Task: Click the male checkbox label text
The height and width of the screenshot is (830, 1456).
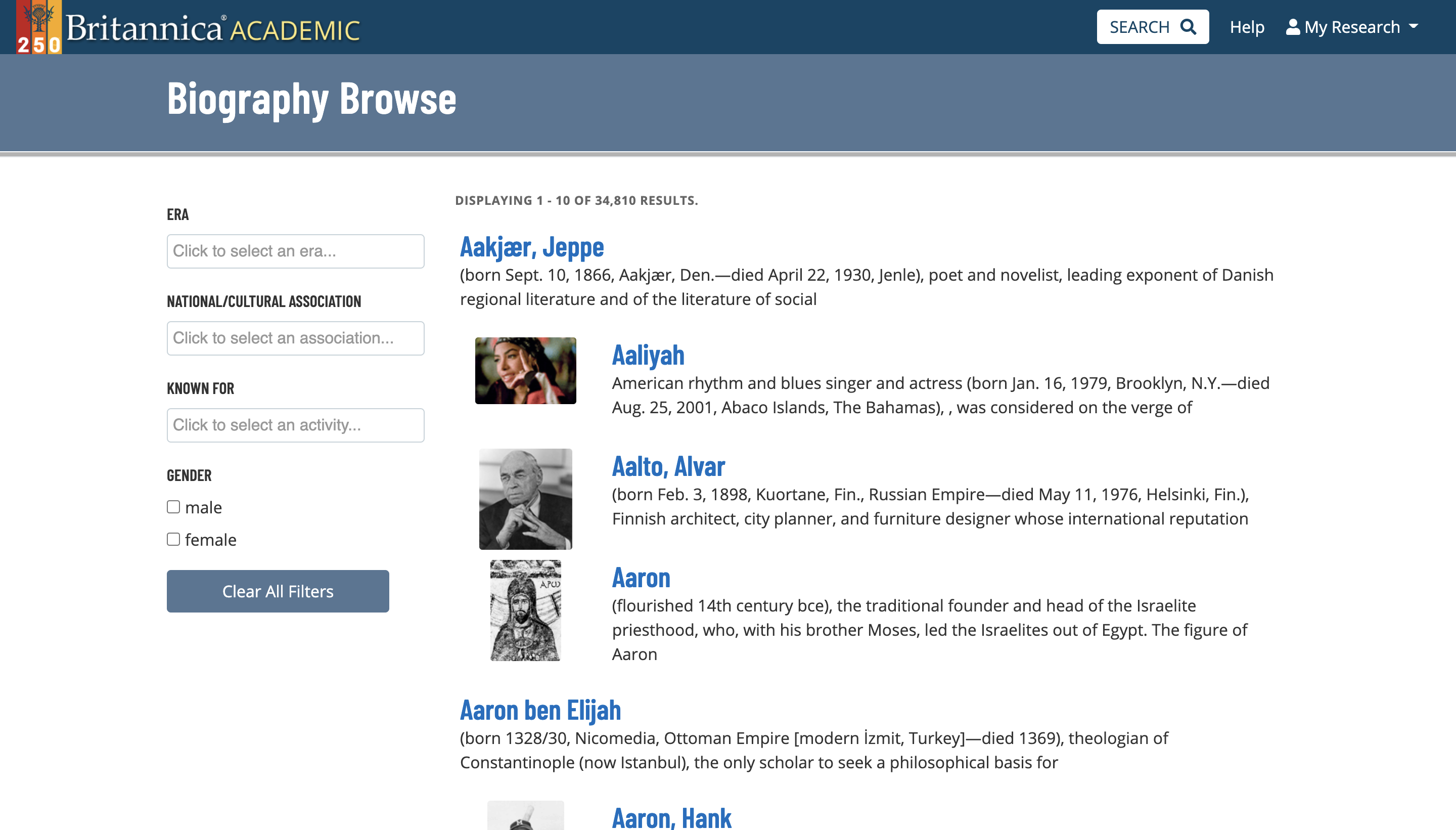Action: (x=203, y=507)
